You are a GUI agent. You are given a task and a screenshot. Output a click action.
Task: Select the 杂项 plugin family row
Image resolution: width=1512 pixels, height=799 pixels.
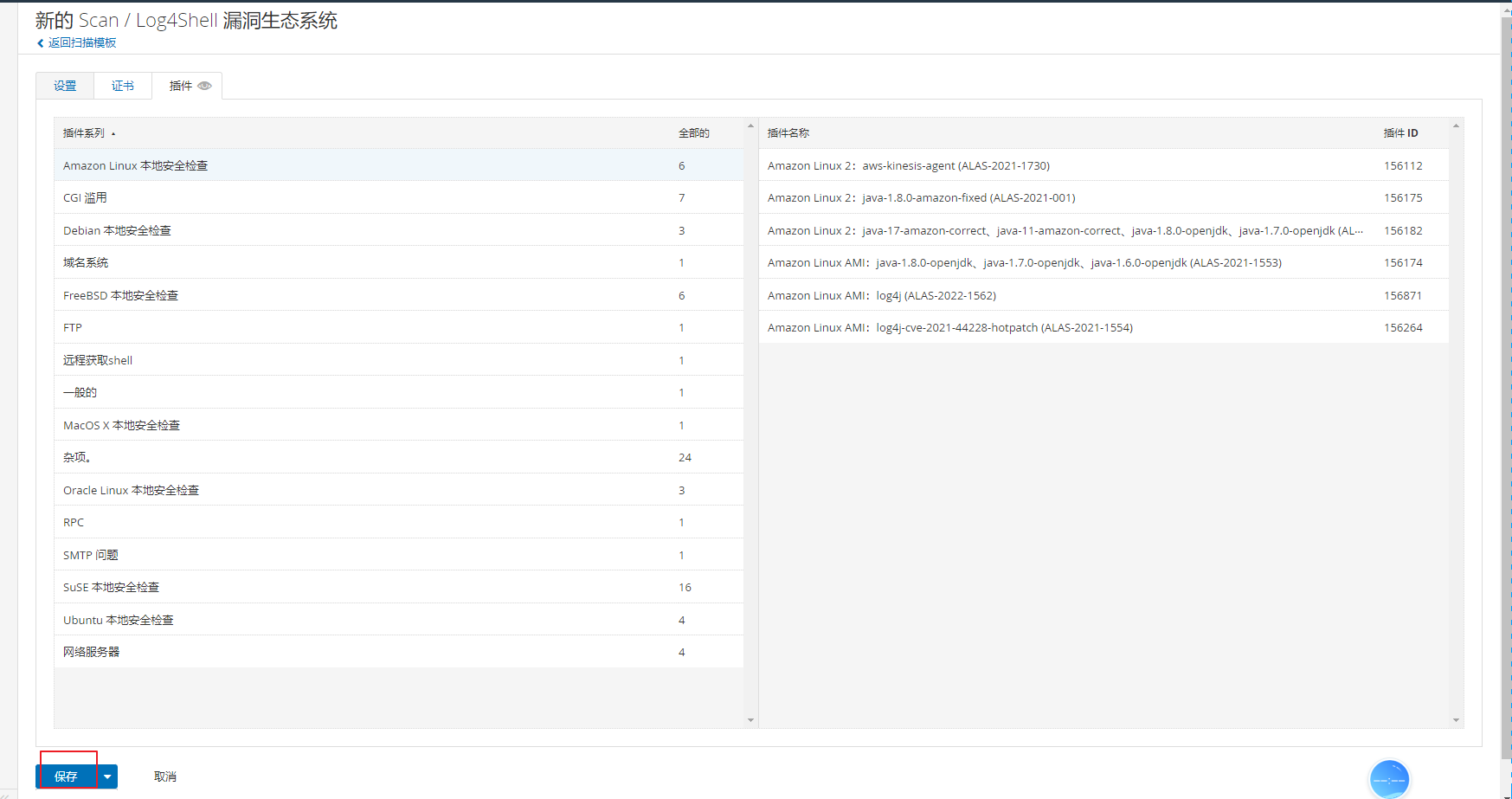pos(77,458)
